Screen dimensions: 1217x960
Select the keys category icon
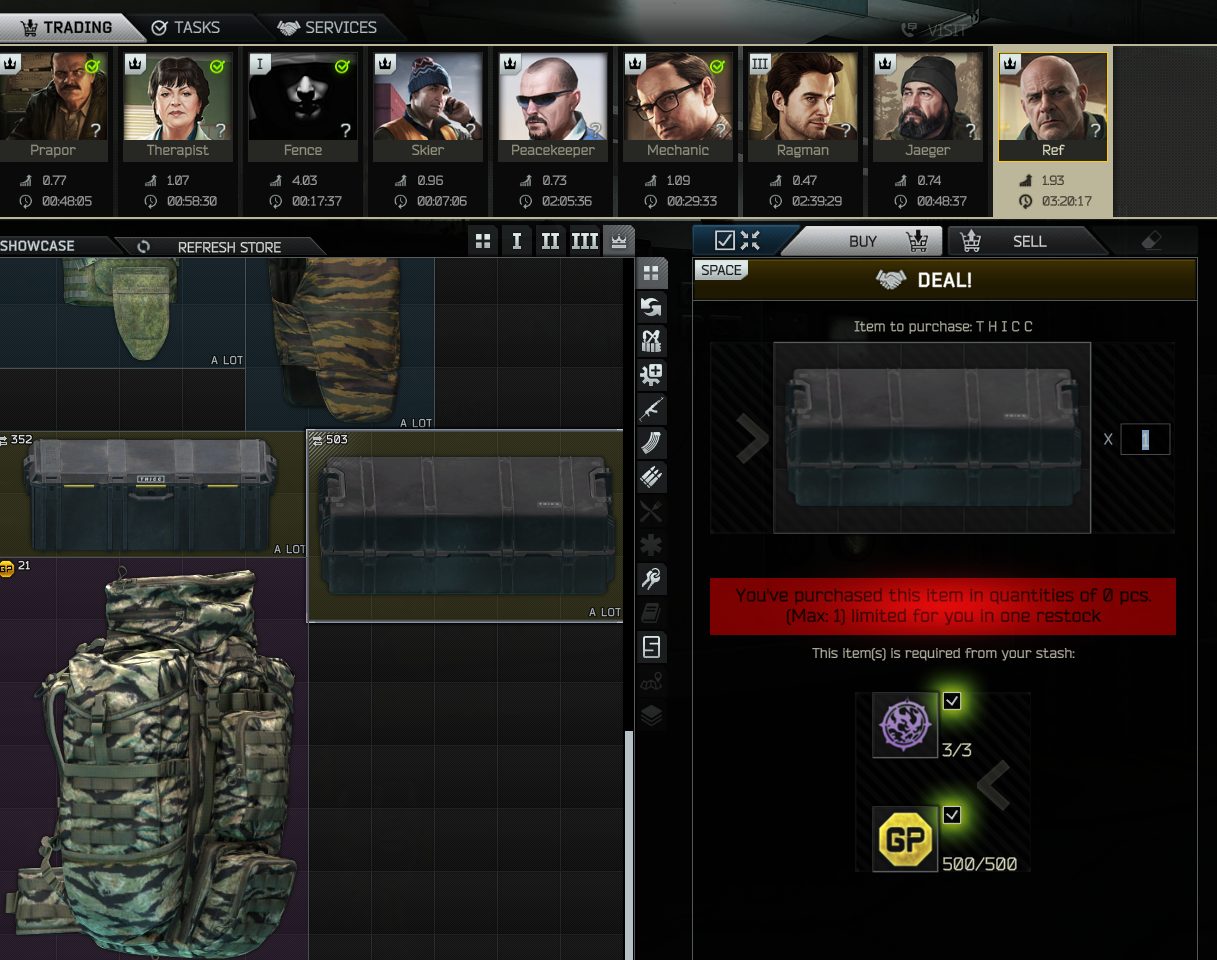652,579
